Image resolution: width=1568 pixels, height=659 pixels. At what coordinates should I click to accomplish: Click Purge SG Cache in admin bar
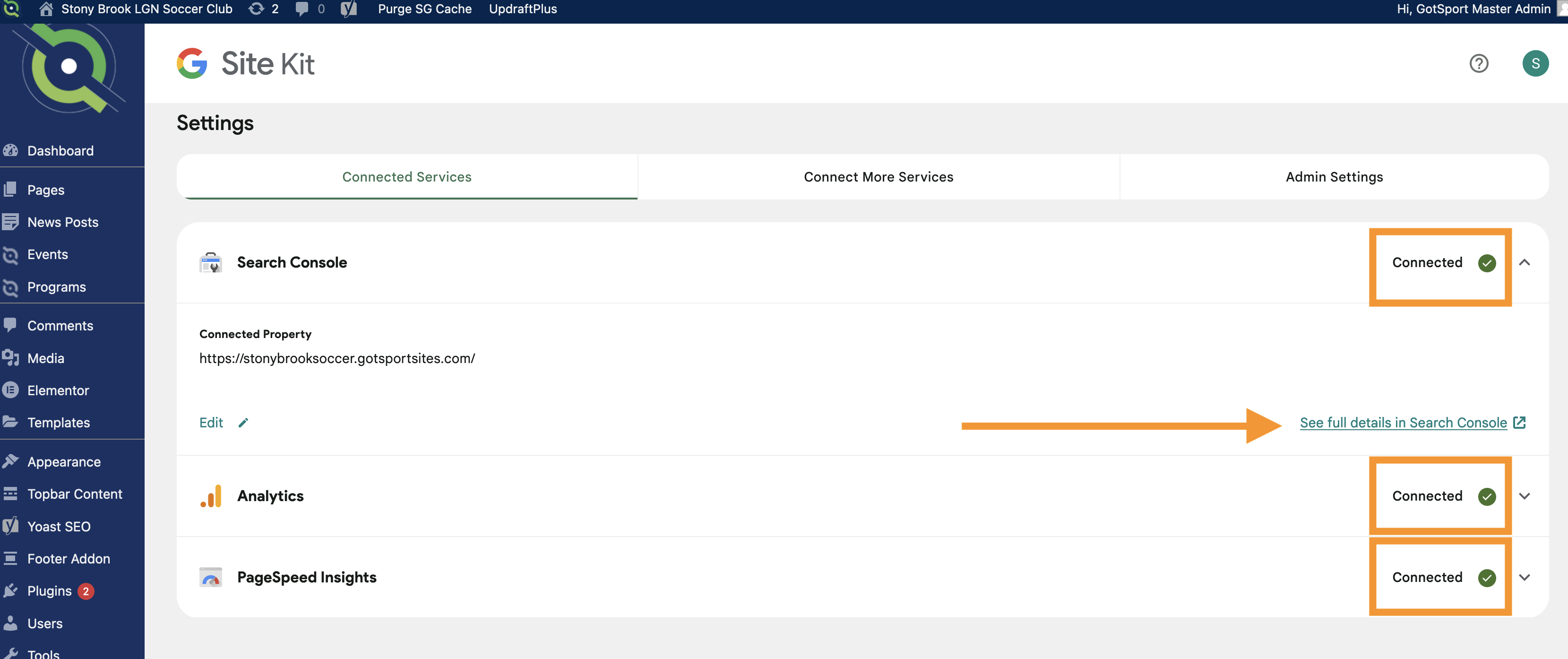pos(425,9)
